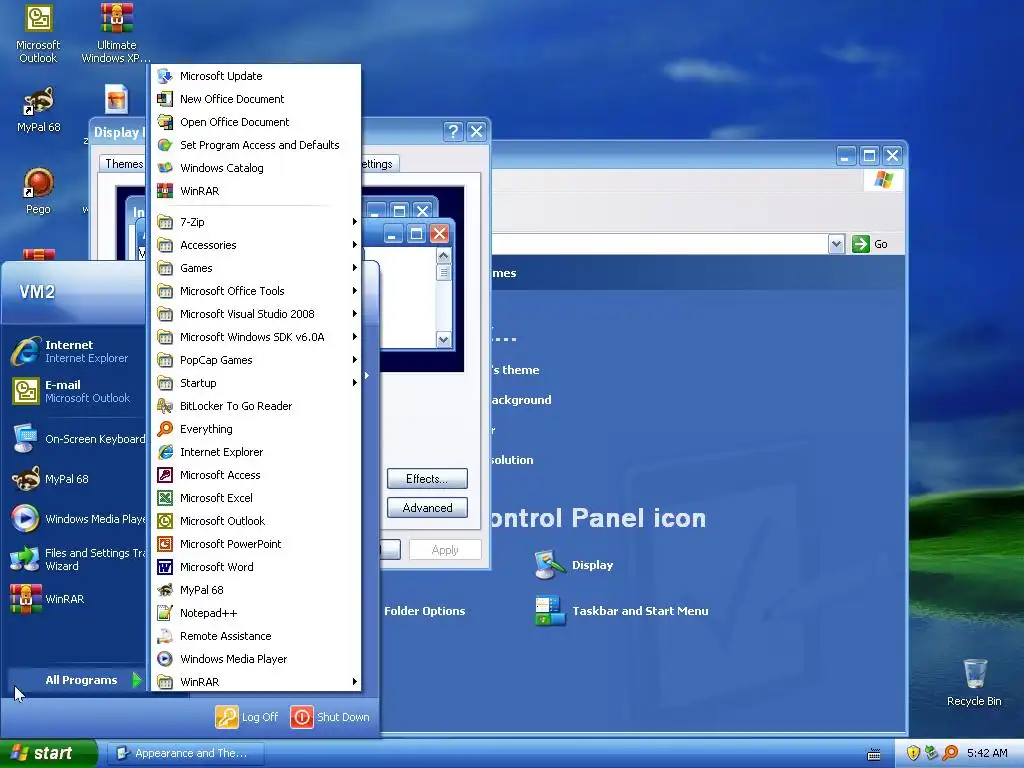Expand the Games folder
The width and height of the screenshot is (1024, 768).
point(256,268)
